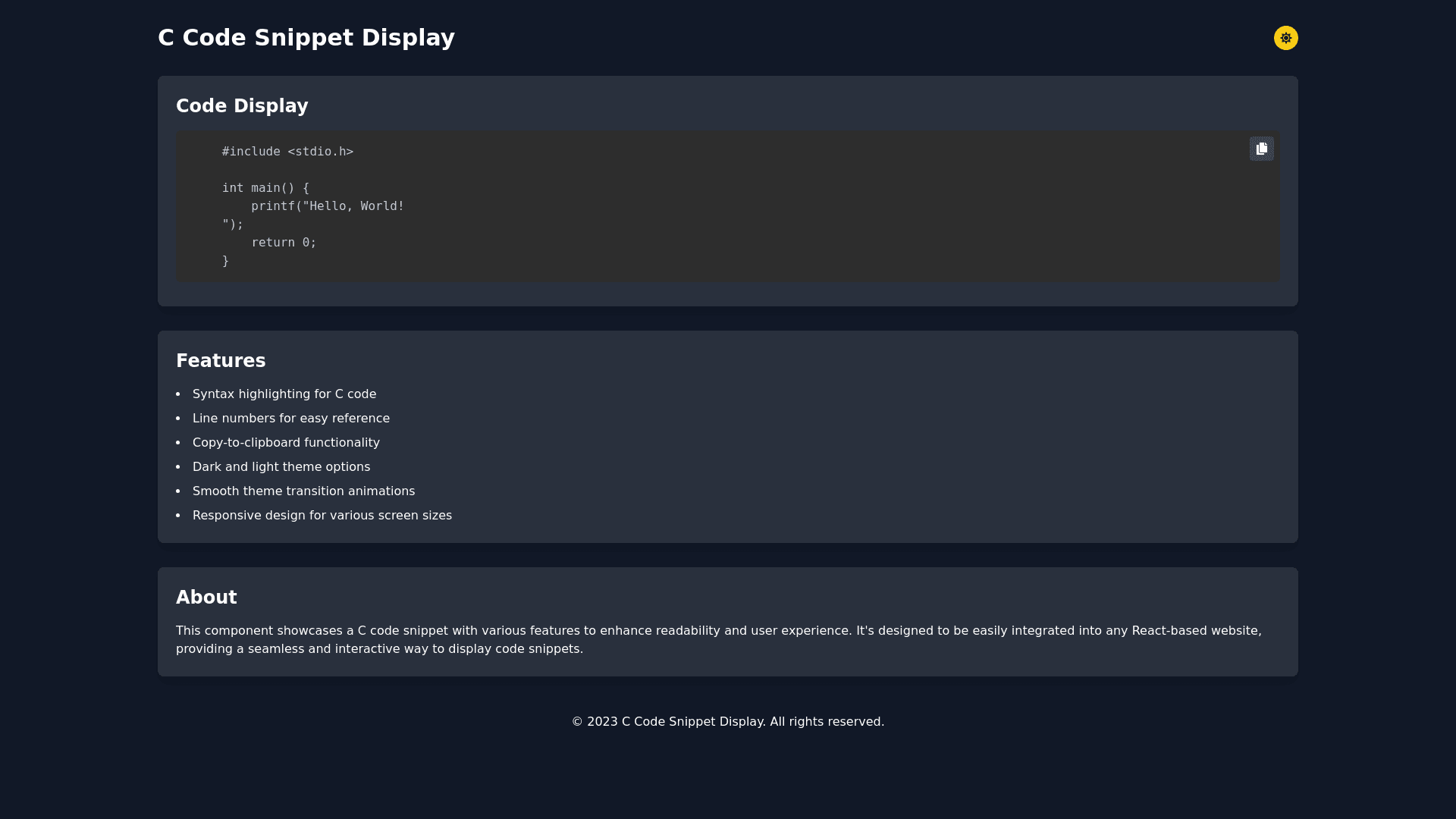This screenshot has height=819, width=1456.
Task: Click the printf Hello World line
Action: pos(328,206)
